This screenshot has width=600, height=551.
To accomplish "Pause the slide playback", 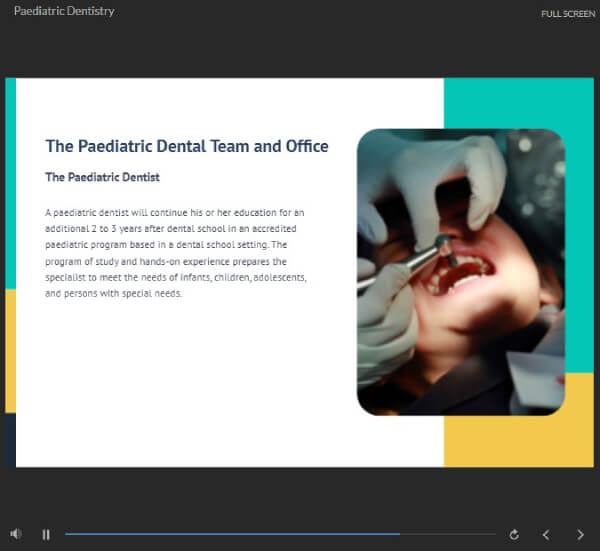I will [x=46, y=535].
